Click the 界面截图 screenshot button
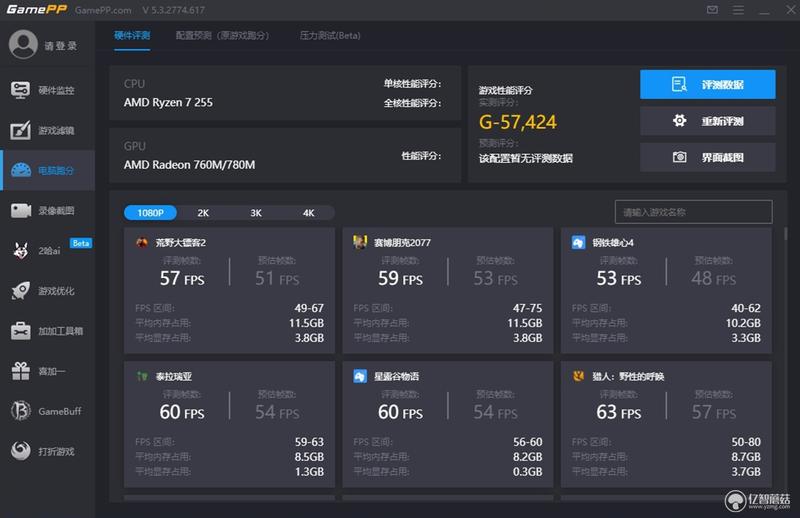This screenshot has height=518, width=800. [x=708, y=157]
